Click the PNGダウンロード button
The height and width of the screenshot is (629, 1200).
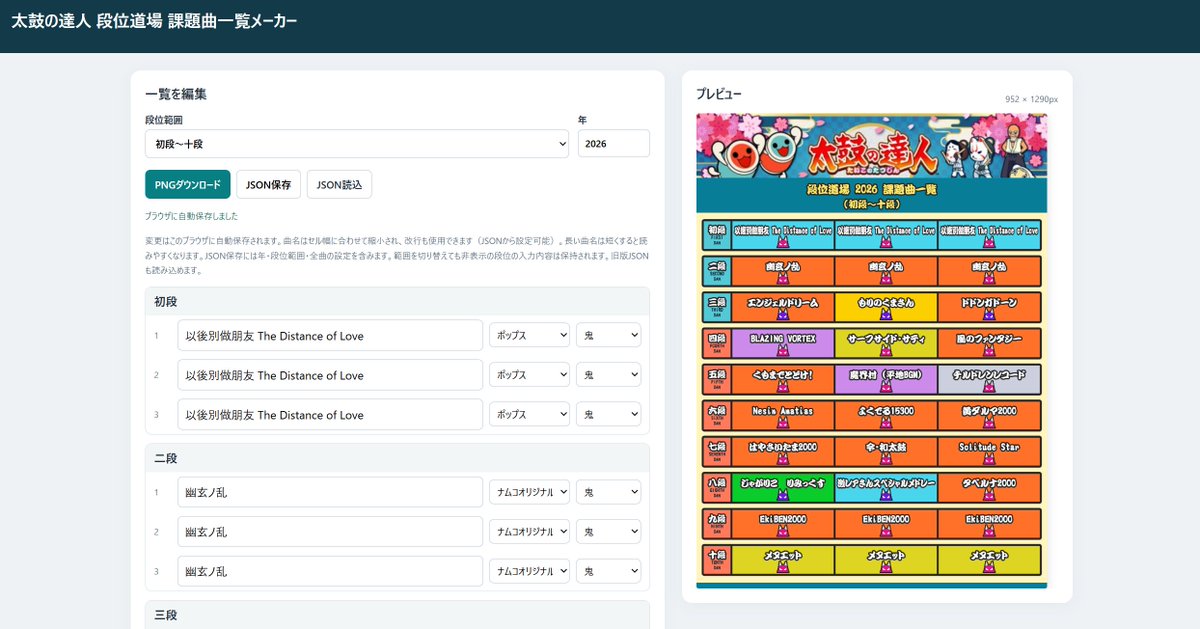(x=188, y=185)
